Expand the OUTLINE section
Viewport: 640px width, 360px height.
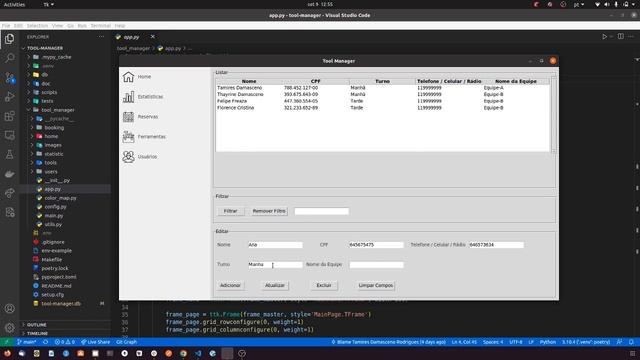(x=36, y=325)
